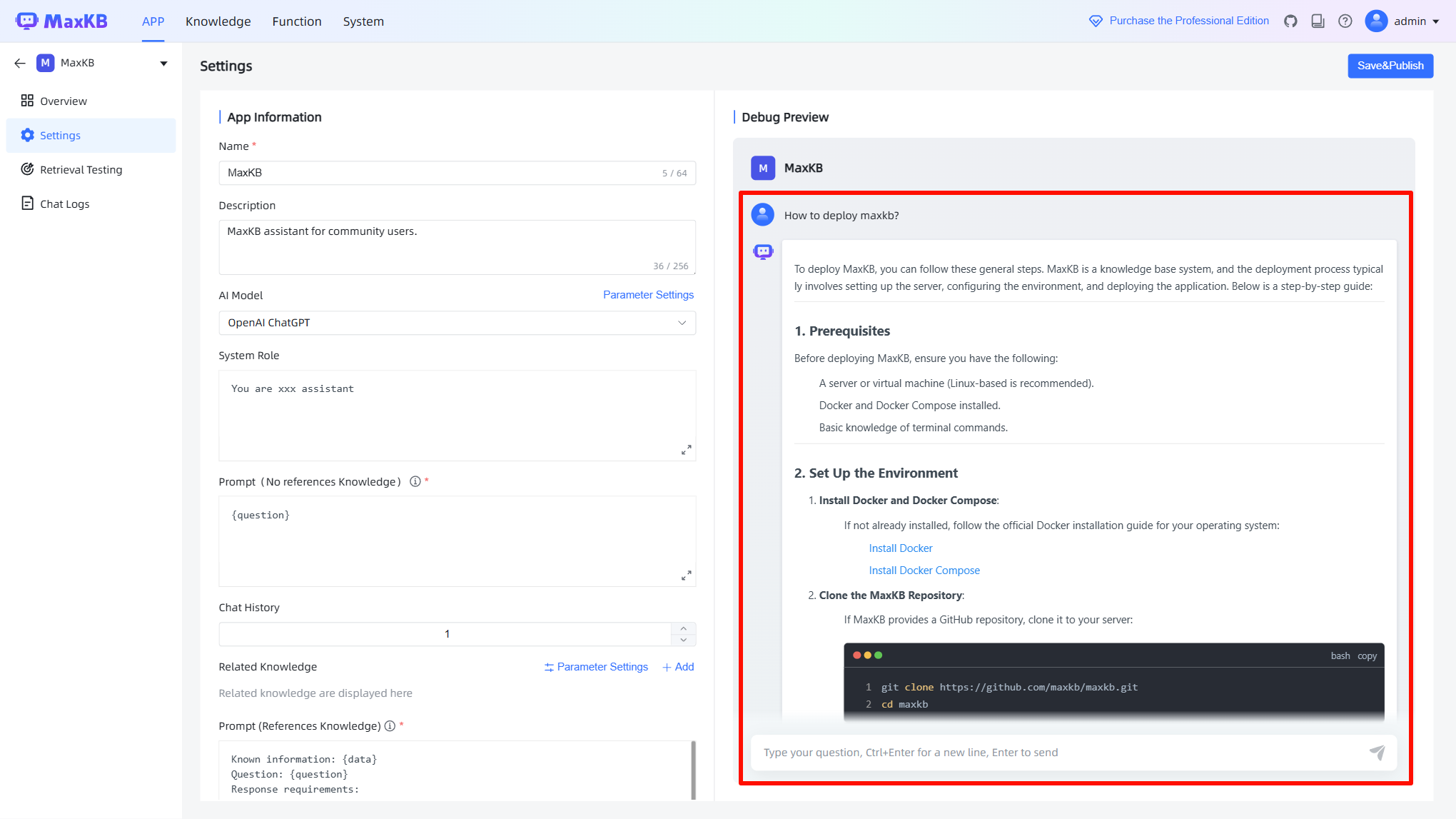This screenshot has width=1456, height=819.
Task: Select the Overview sidebar icon
Action: [x=28, y=100]
